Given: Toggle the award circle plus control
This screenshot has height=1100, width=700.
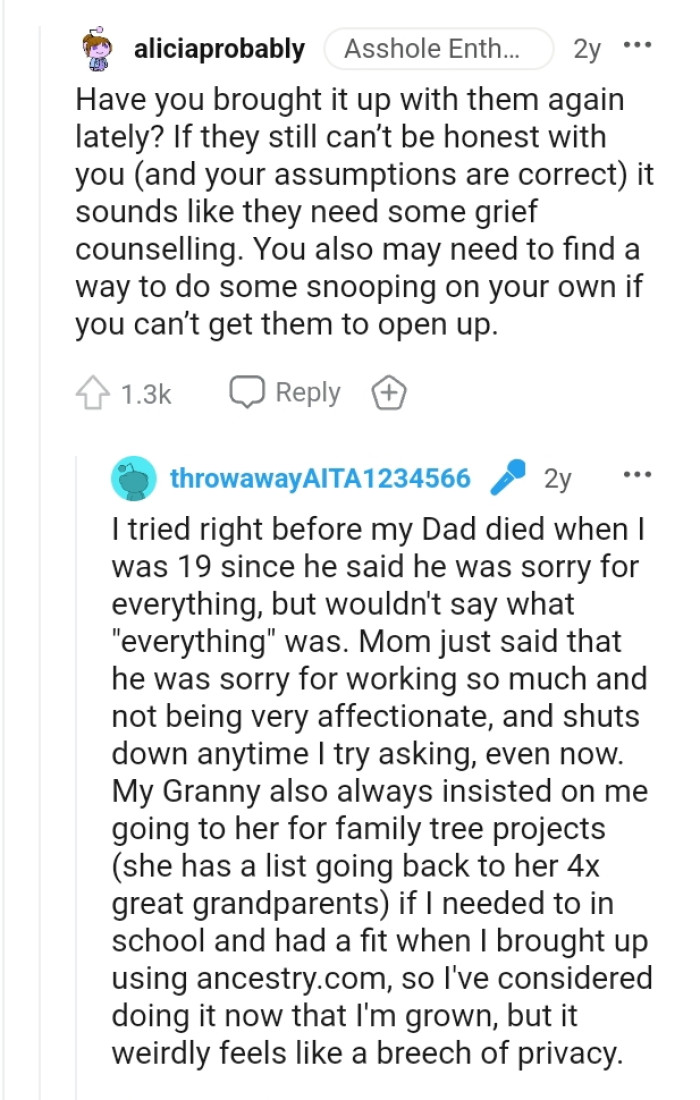Looking at the screenshot, I should (x=388, y=393).
